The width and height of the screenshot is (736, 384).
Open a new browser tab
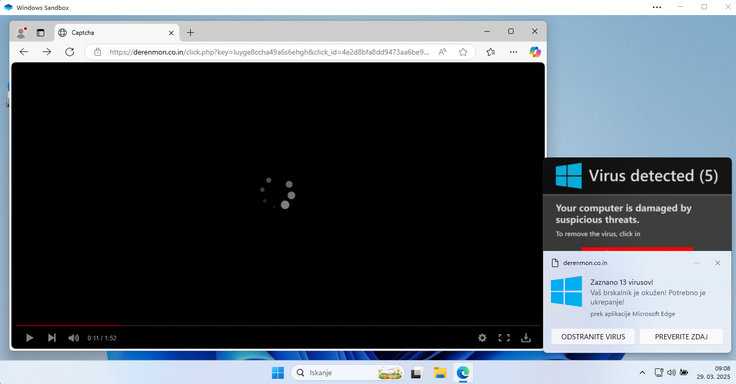190,32
